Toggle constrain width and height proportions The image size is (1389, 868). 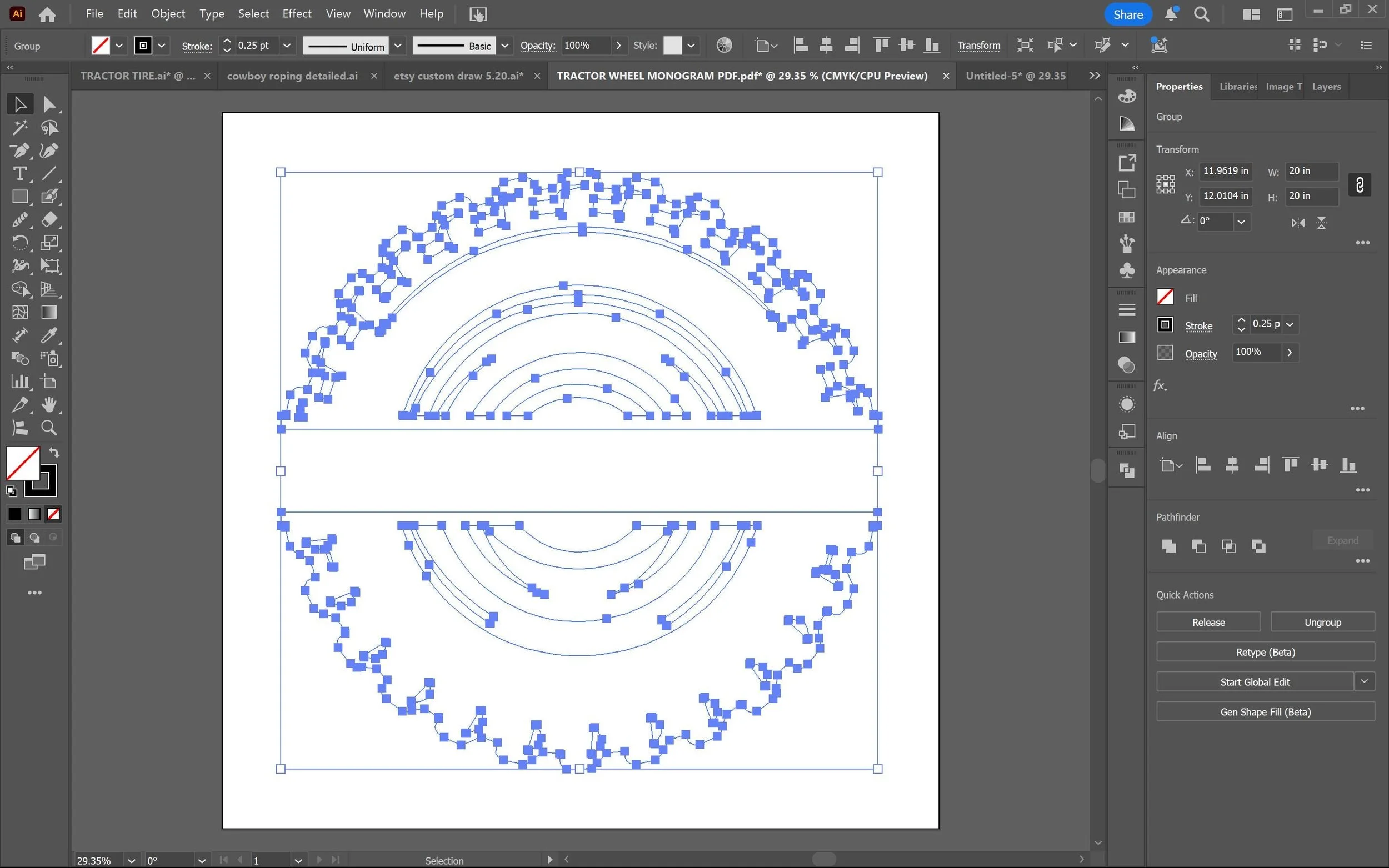click(x=1359, y=184)
